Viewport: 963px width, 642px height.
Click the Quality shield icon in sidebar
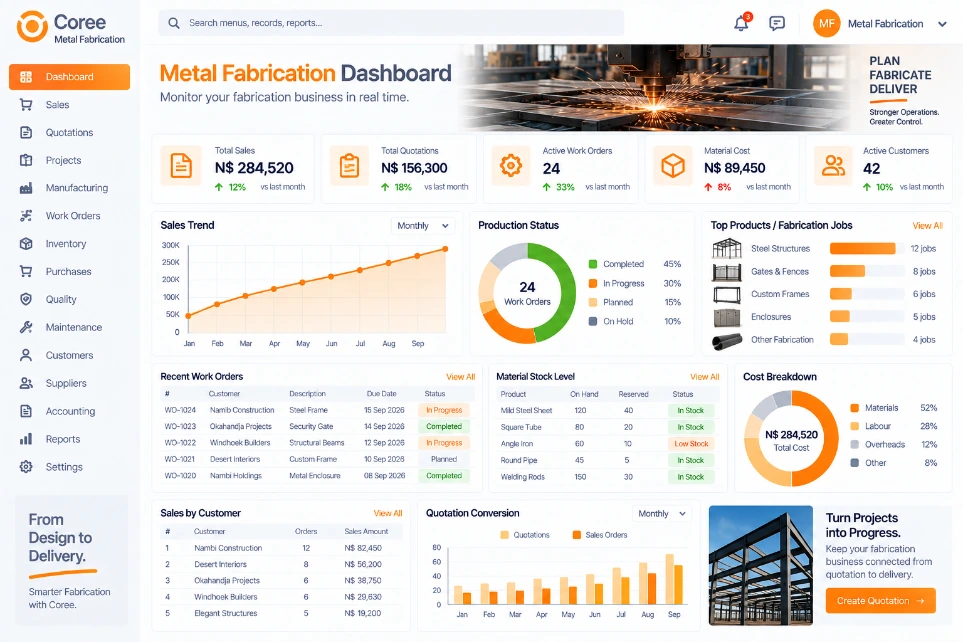point(26,299)
